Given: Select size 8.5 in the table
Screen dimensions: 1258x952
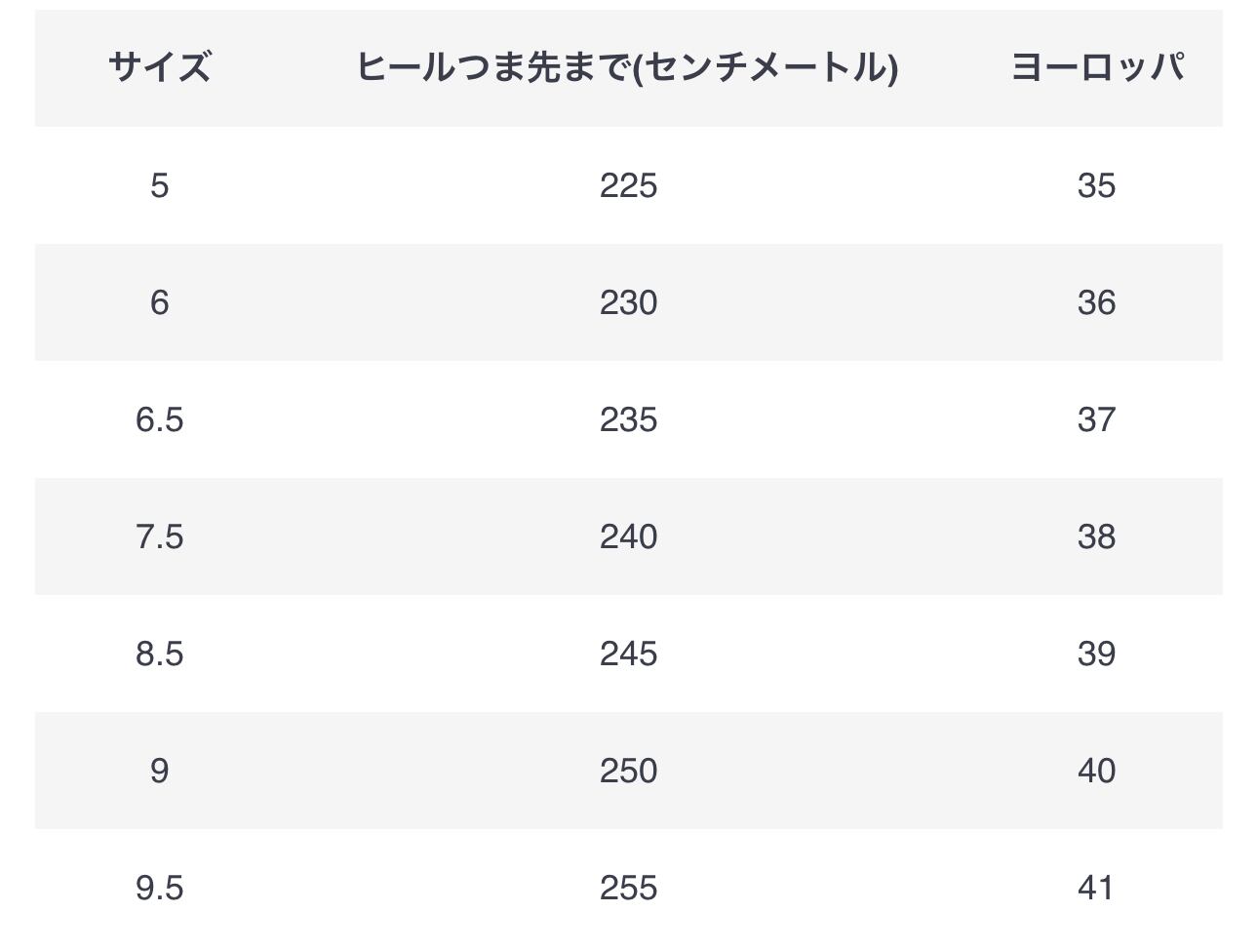Looking at the screenshot, I should [x=159, y=654].
